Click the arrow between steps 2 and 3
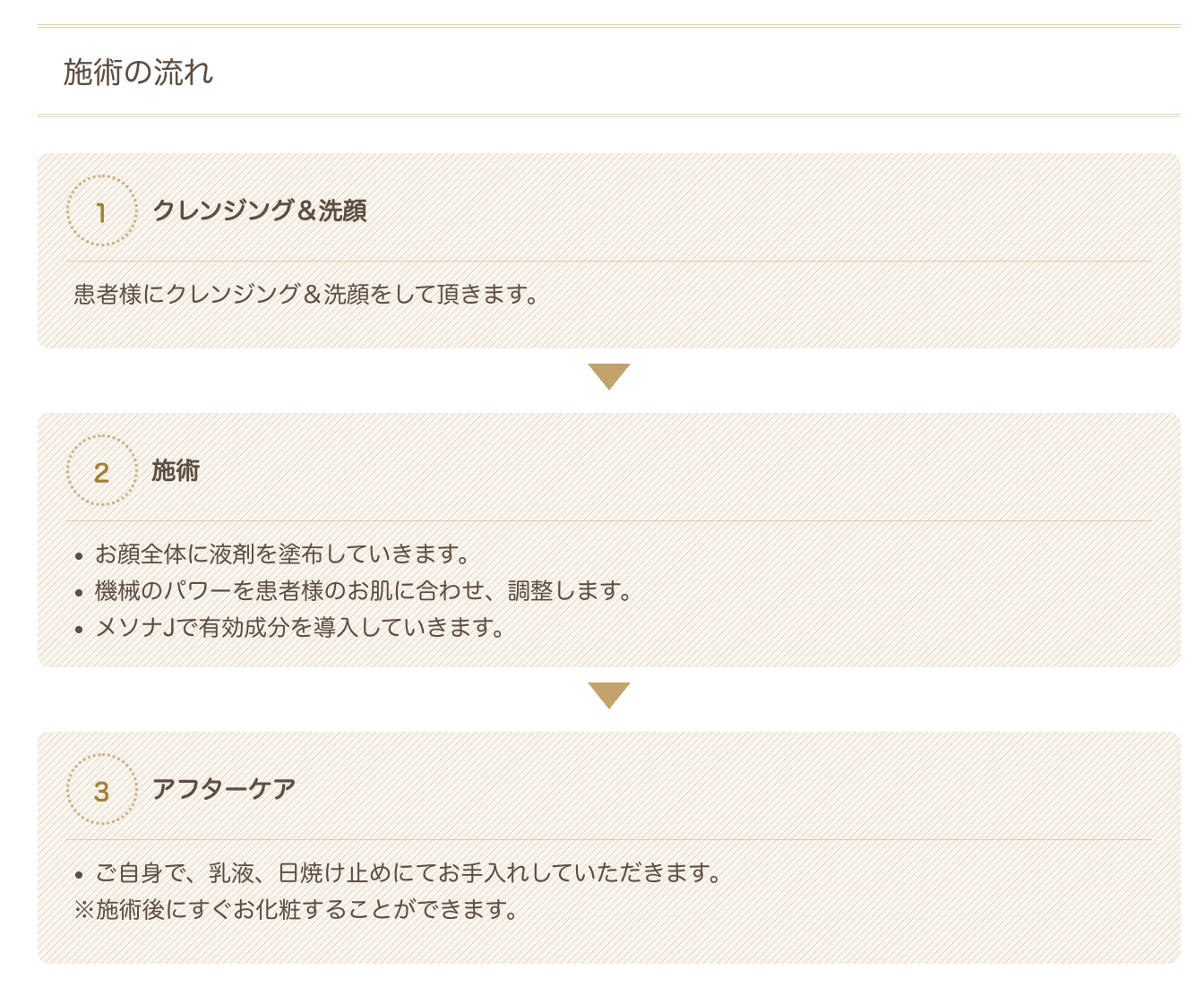Viewport: 1204px width, 987px height. click(609, 695)
